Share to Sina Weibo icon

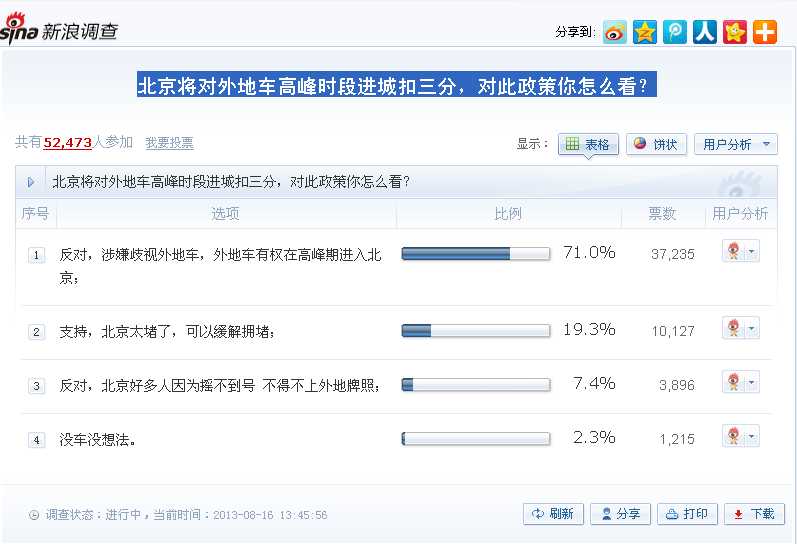click(615, 33)
